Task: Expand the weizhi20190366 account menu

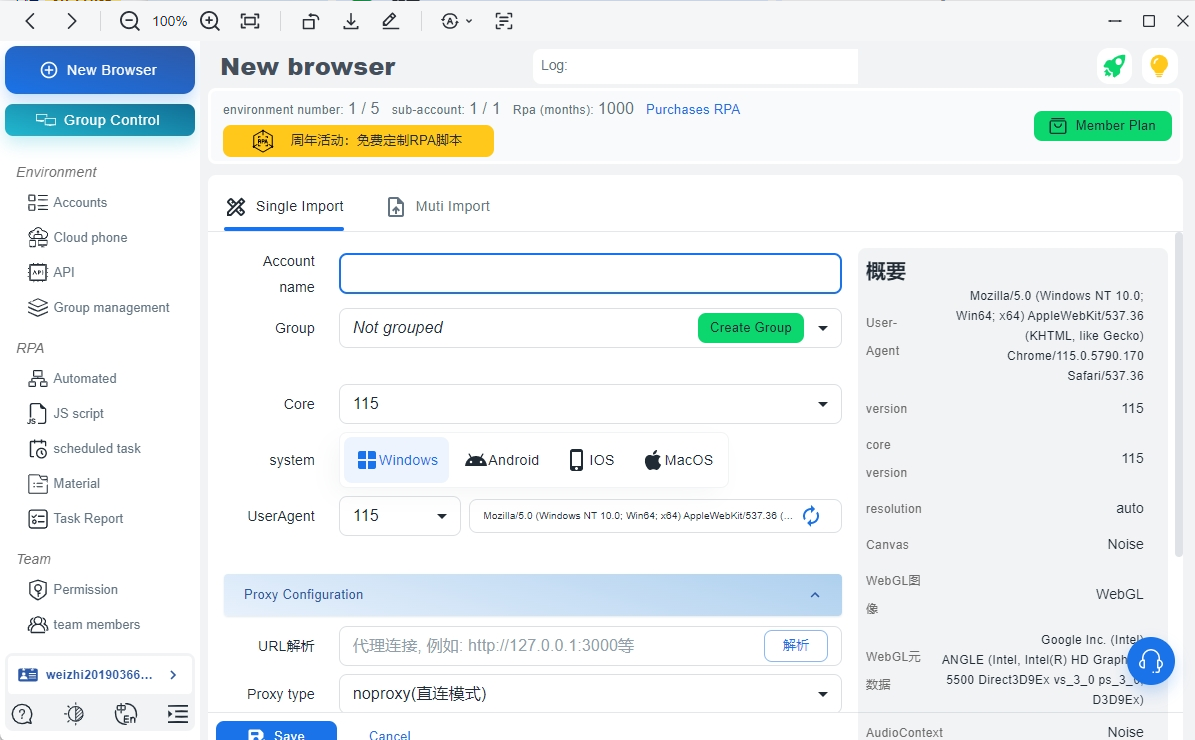Action: [99, 674]
